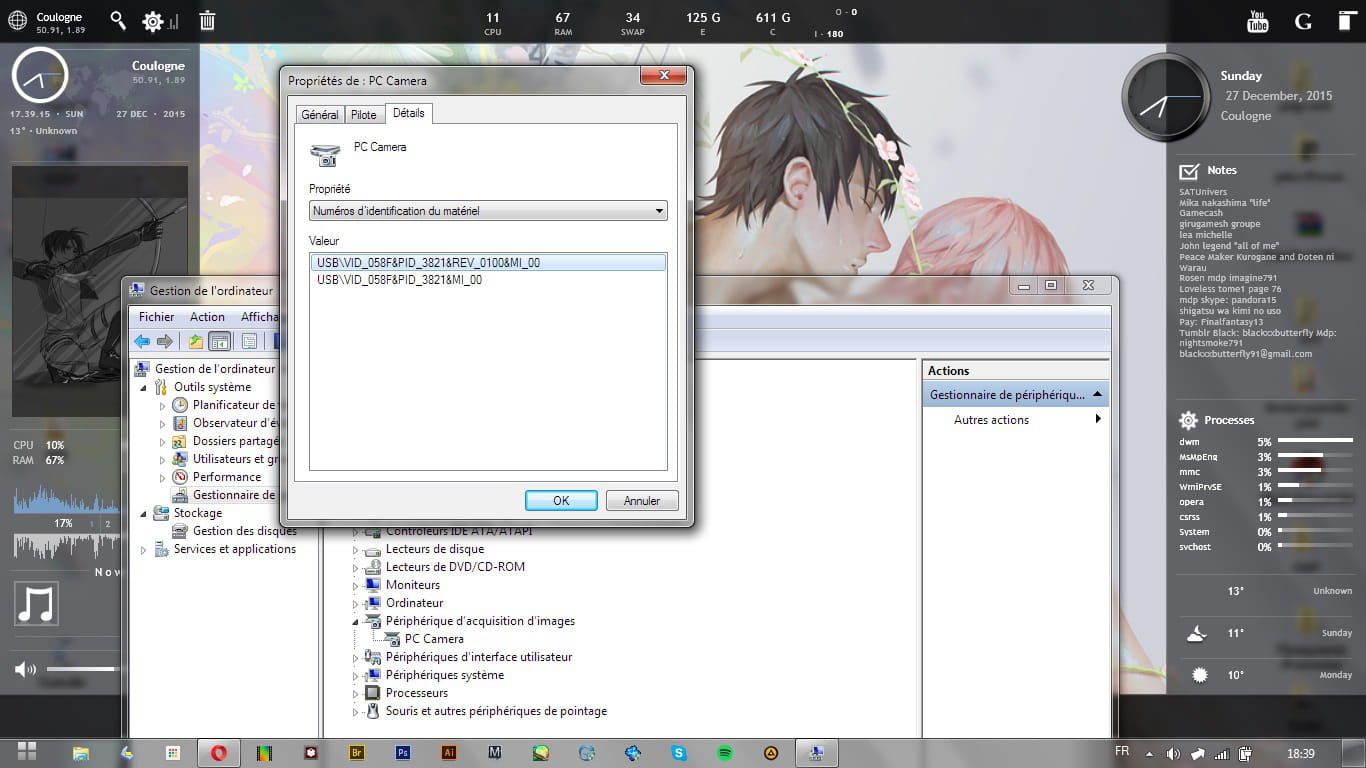The height and width of the screenshot is (768, 1366).
Task: Open the settings gear in the top bar
Action: 152,21
